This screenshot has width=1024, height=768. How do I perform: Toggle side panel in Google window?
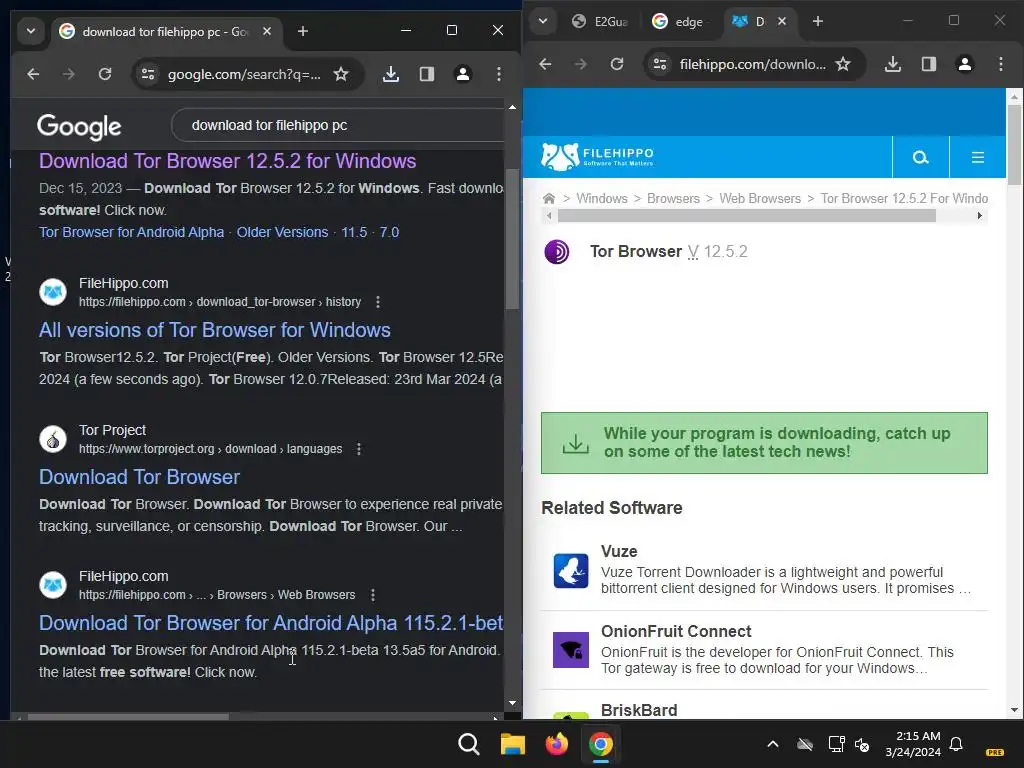[x=426, y=74]
